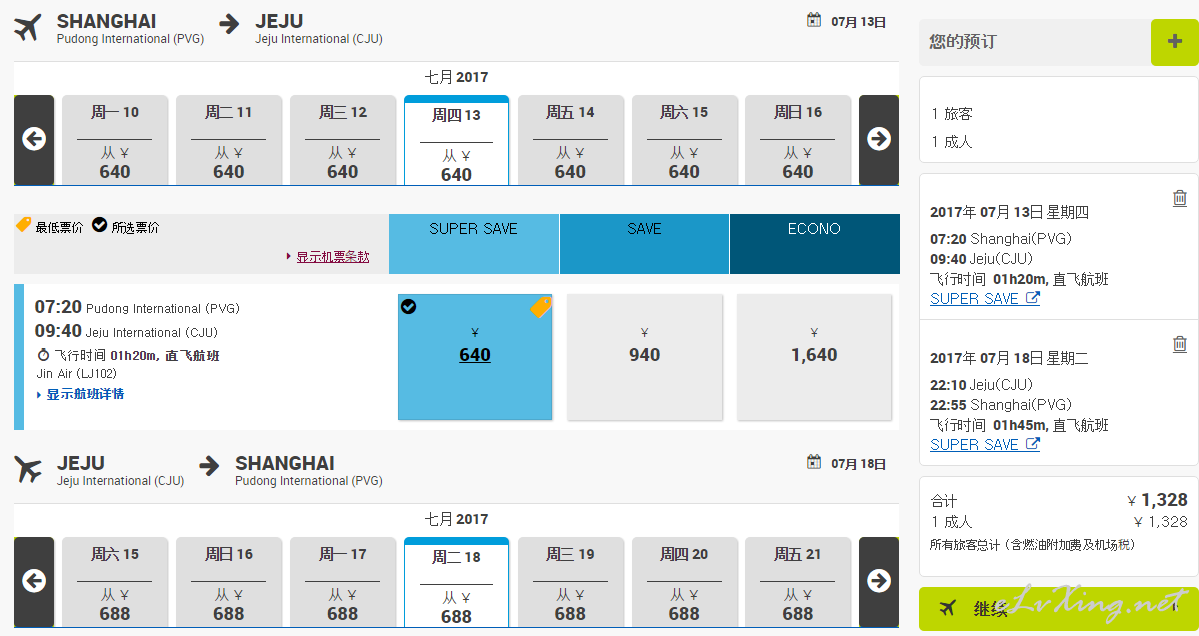Click the green 继续 continue button
The width and height of the screenshot is (1199, 636).
(1058, 608)
